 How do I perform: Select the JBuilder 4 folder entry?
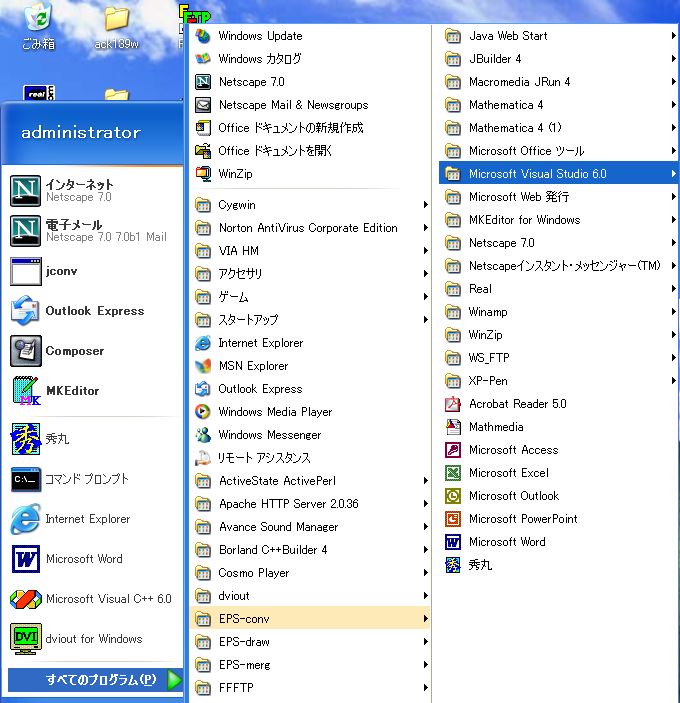pyautogui.click(x=559, y=59)
